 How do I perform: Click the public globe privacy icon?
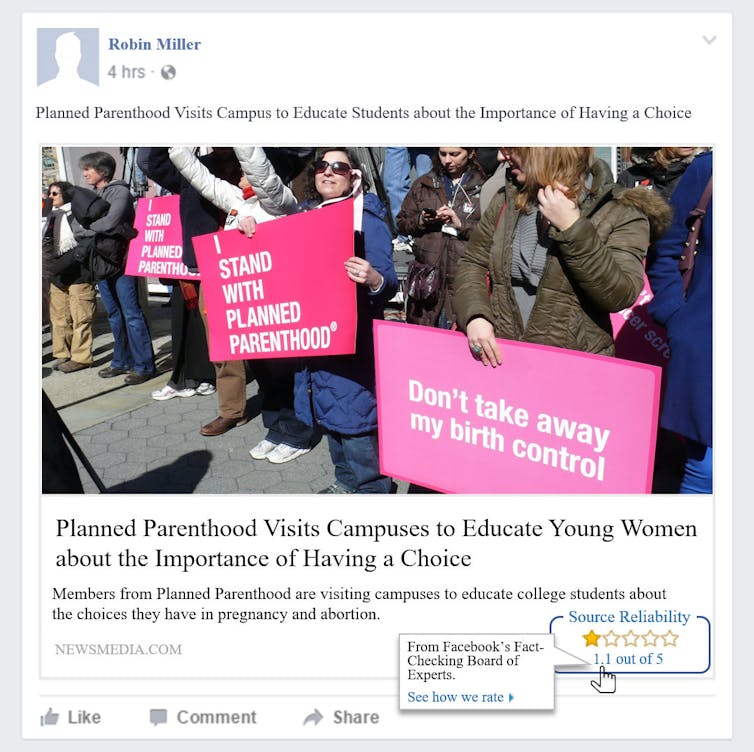click(x=168, y=73)
